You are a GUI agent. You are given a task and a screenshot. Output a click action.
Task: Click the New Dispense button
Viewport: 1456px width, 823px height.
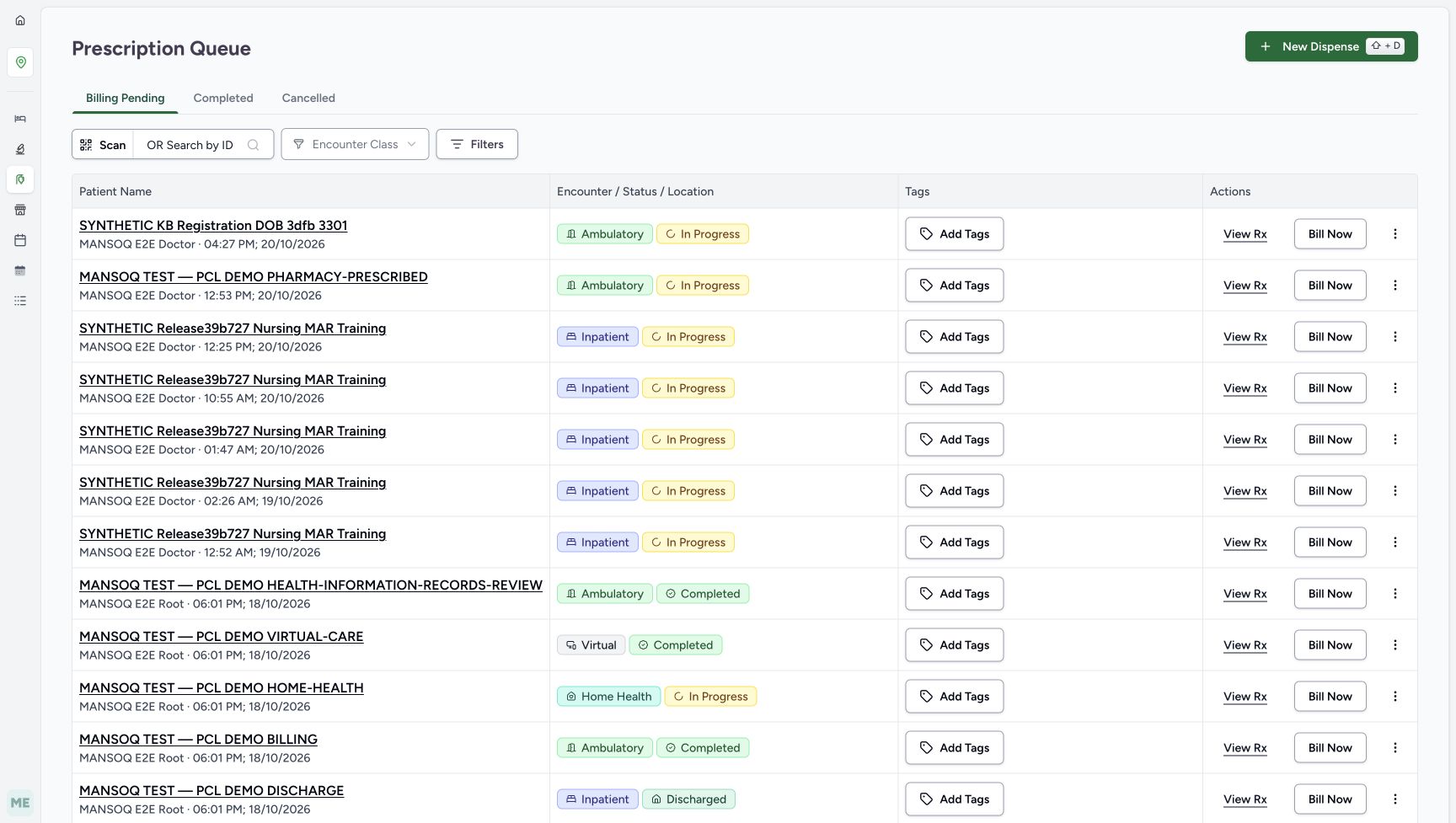1331,46
